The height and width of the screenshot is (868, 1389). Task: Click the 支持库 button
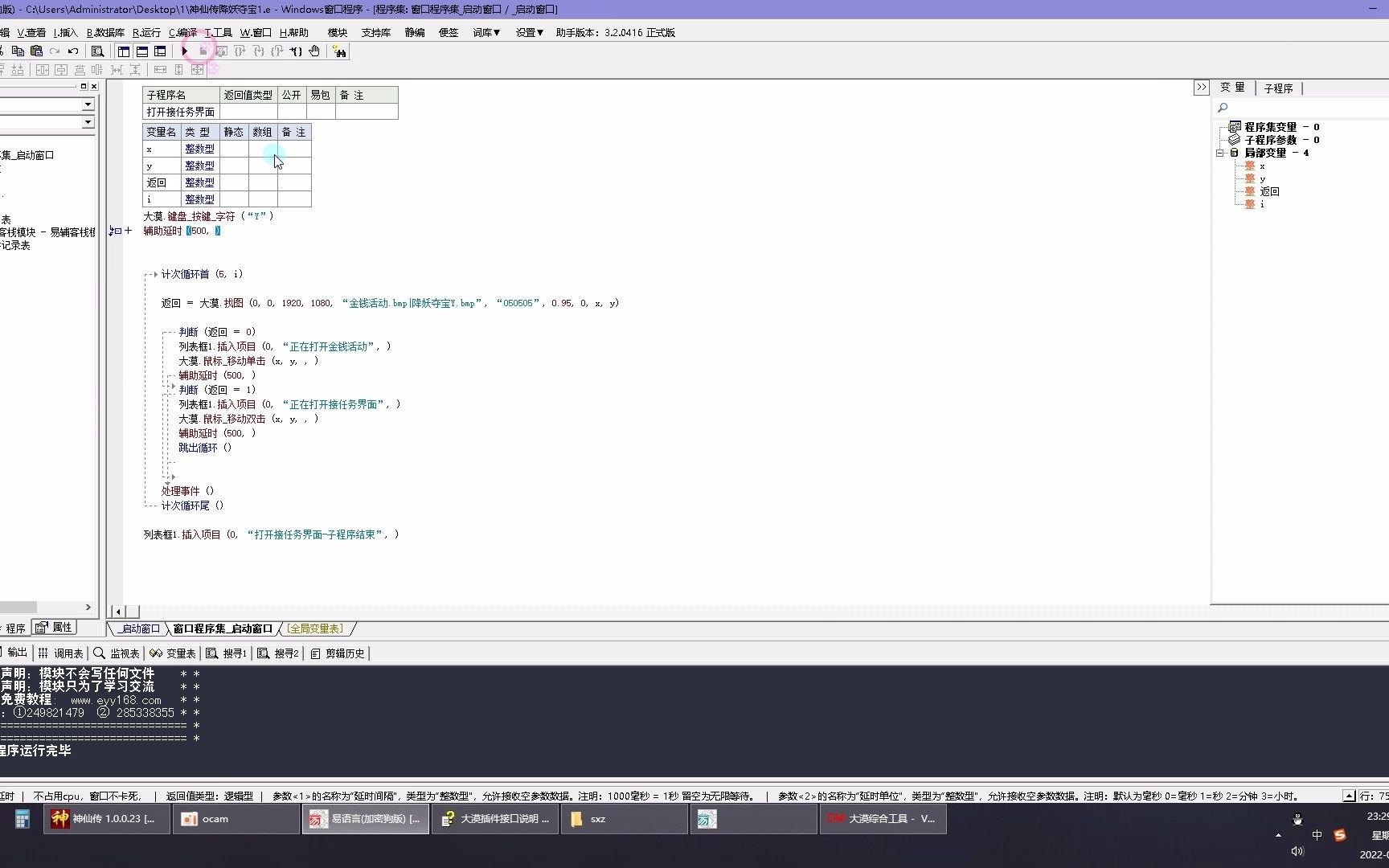coord(376,33)
